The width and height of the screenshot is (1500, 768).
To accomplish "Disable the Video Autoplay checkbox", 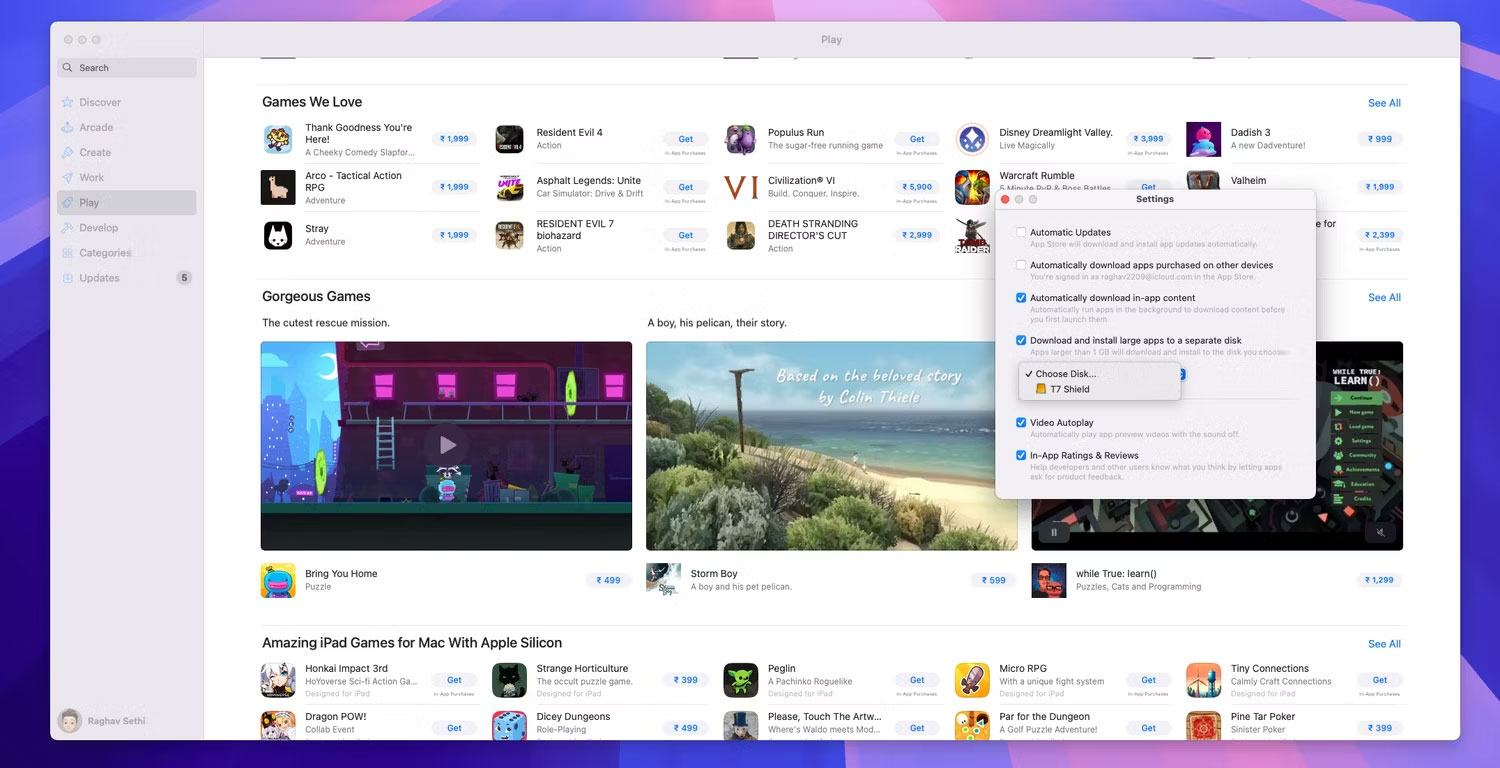I will pos(1021,423).
